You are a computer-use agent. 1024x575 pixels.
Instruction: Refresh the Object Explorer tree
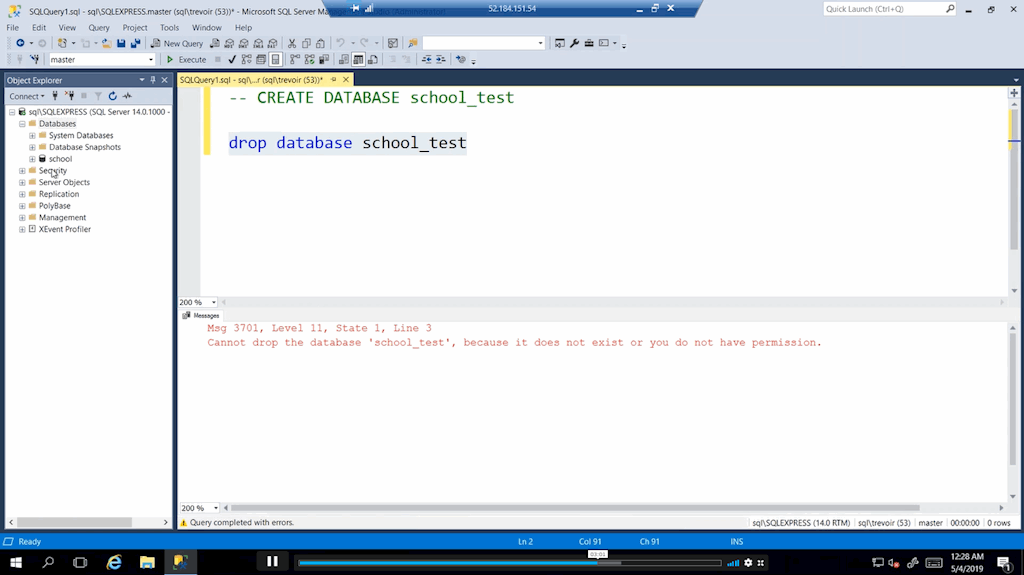click(x=112, y=96)
